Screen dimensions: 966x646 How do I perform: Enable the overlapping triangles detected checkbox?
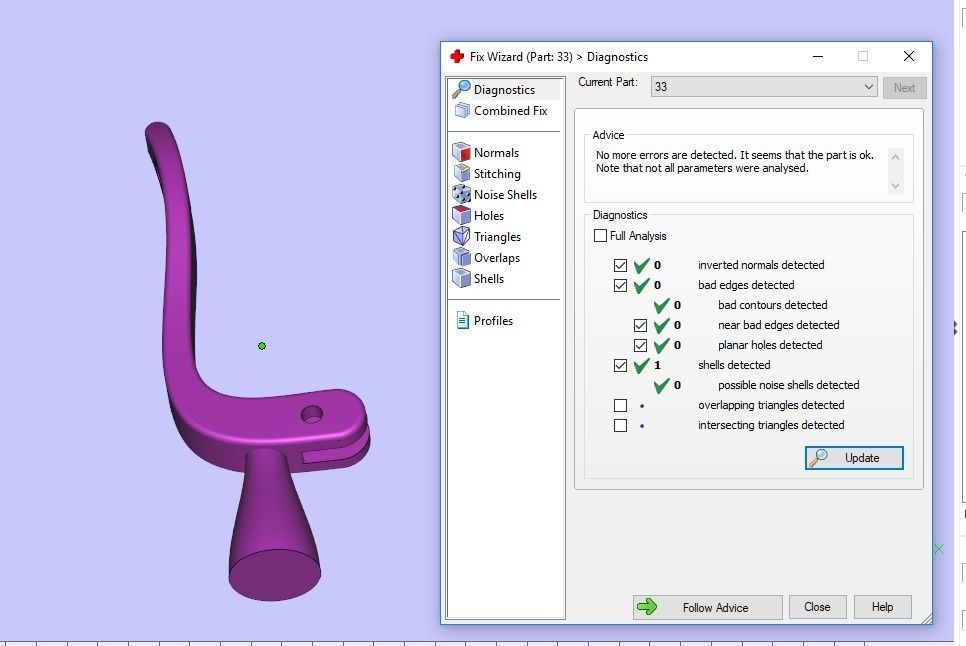(x=620, y=405)
